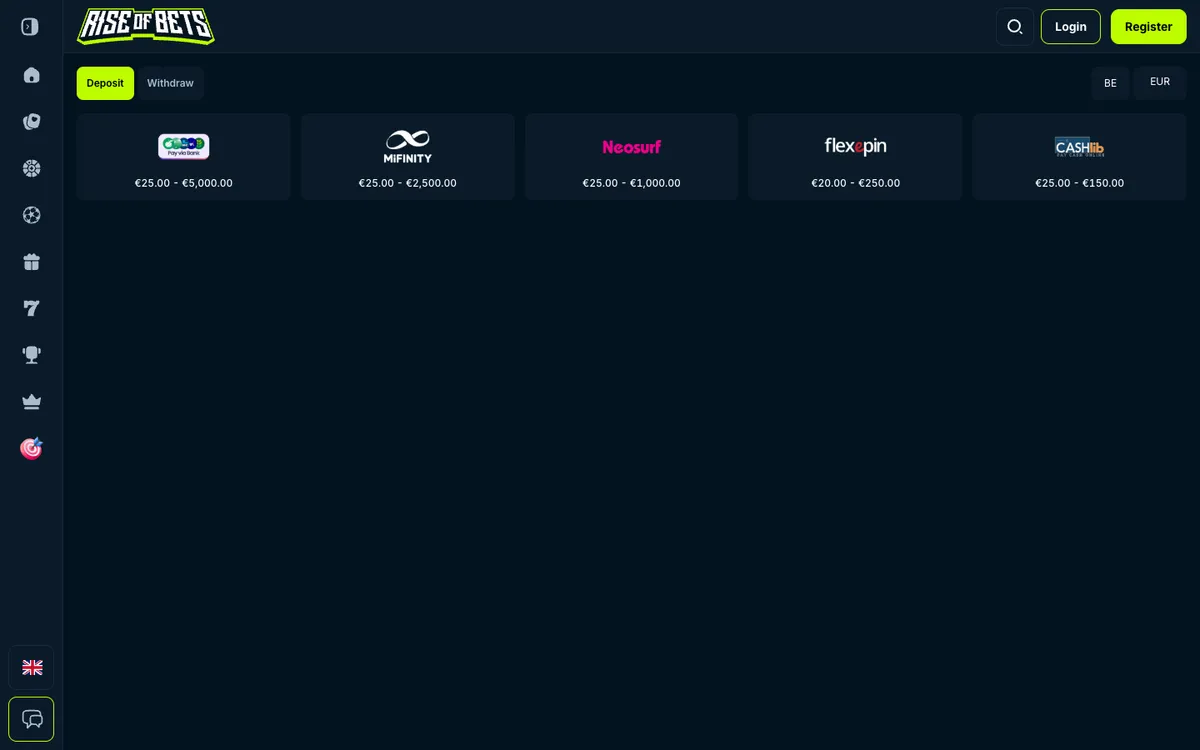The height and width of the screenshot is (750, 1200).
Task: Open the playing cards casino icon
Action: tap(31, 122)
